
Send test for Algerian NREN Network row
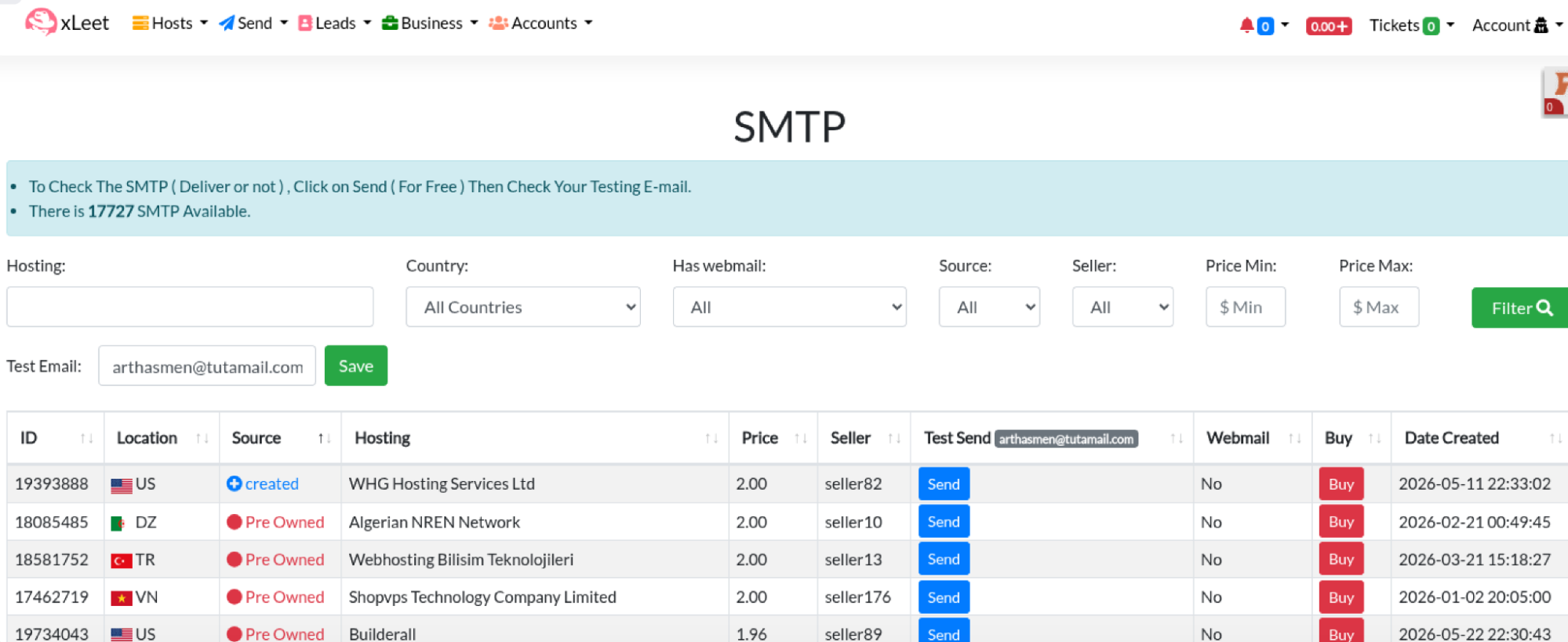tap(944, 522)
